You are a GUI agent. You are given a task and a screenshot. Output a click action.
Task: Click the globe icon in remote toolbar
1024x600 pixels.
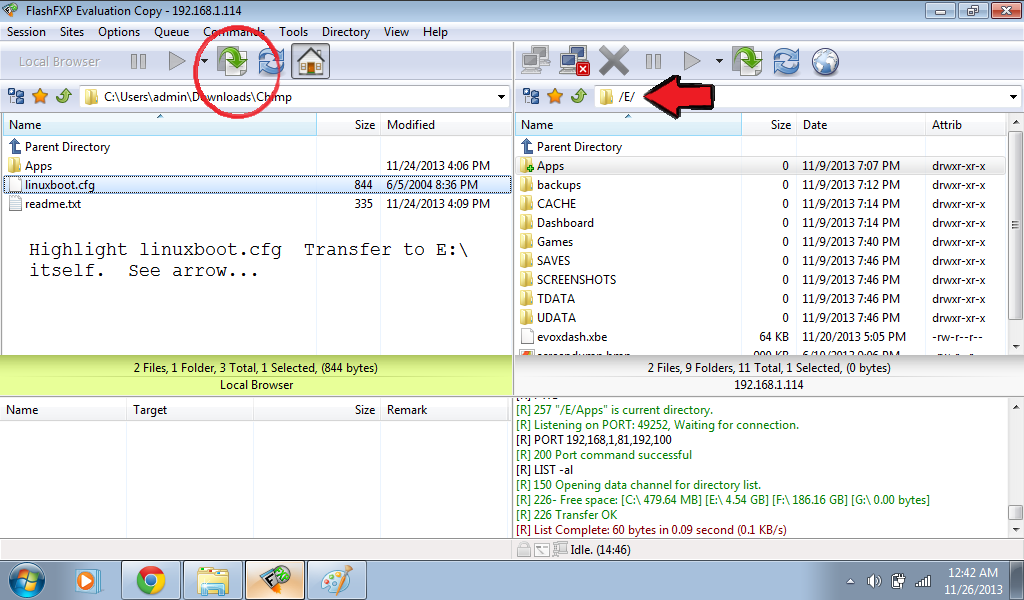825,61
